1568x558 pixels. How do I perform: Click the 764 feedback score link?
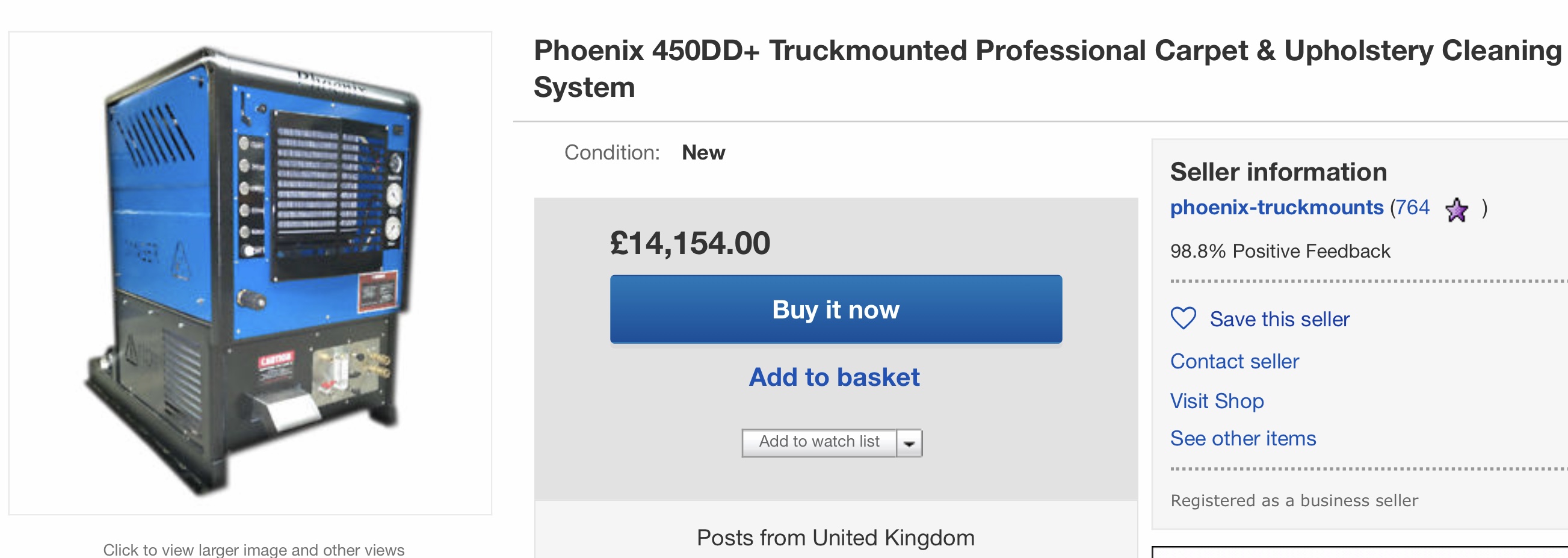click(x=1412, y=208)
